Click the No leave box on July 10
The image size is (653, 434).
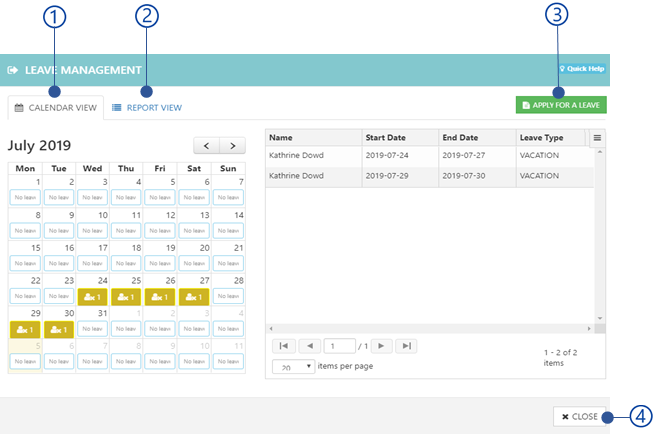pyautogui.click(x=92, y=230)
